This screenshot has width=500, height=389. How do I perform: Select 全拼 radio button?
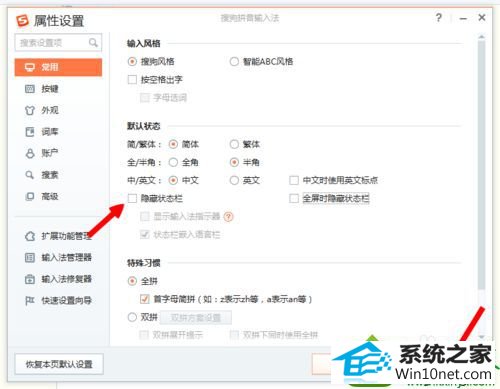132,281
